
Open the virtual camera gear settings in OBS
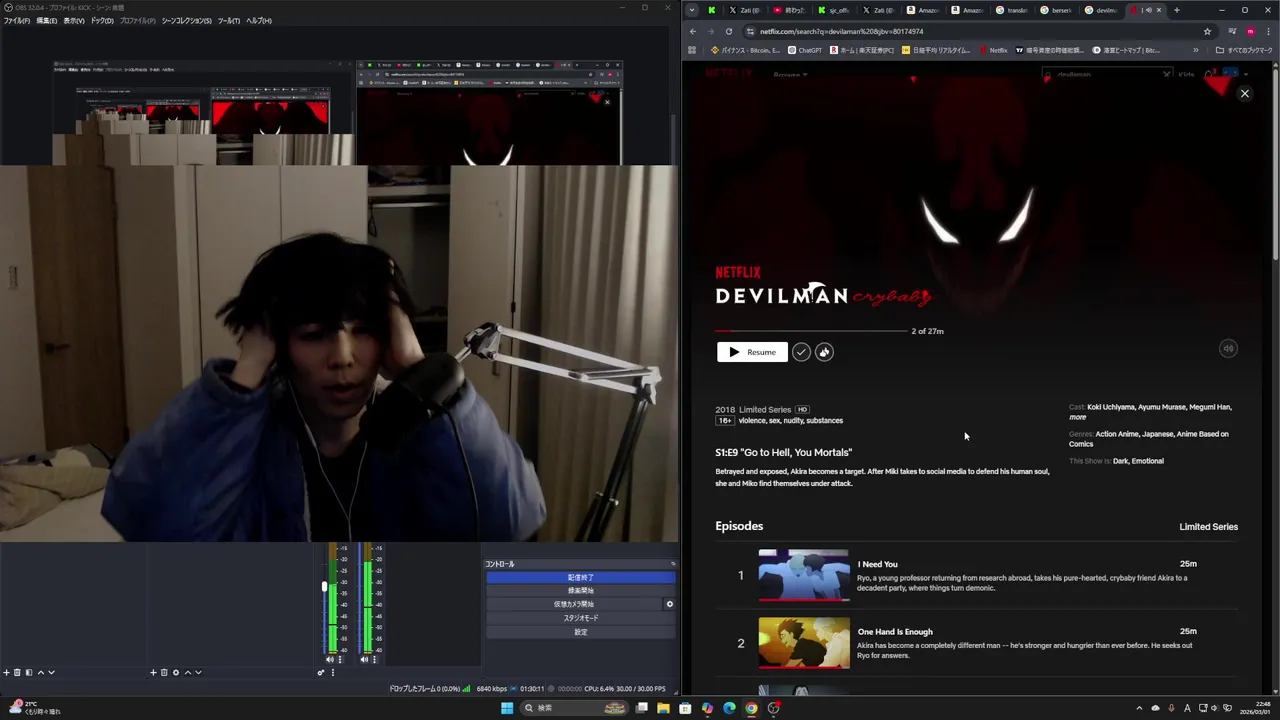(670, 604)
